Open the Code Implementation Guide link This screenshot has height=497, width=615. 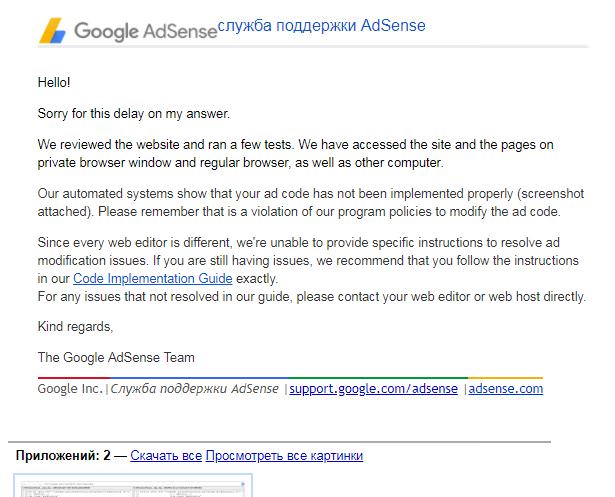click(x=166, y=279)
